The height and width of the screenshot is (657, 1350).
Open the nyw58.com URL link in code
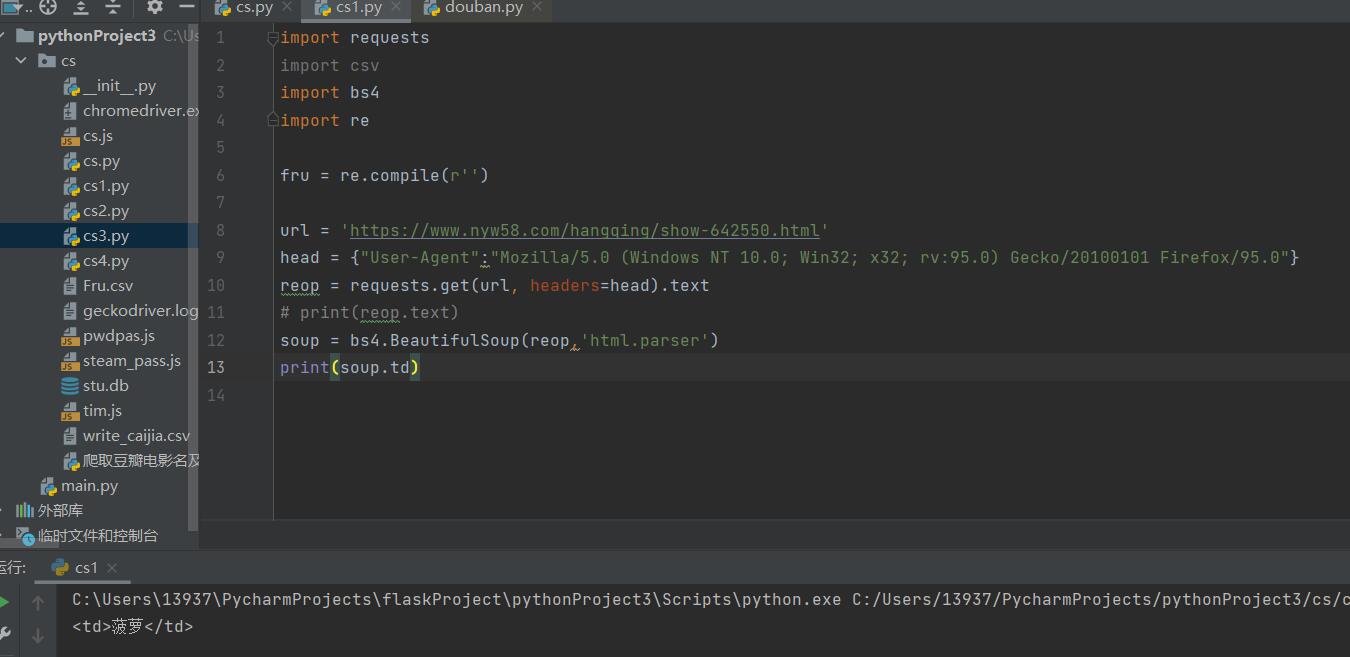584,231
